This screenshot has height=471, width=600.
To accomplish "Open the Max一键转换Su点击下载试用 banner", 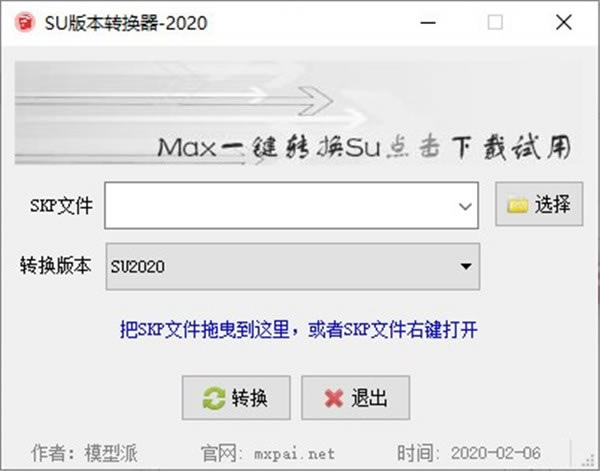I will click(x=298, y=113).
